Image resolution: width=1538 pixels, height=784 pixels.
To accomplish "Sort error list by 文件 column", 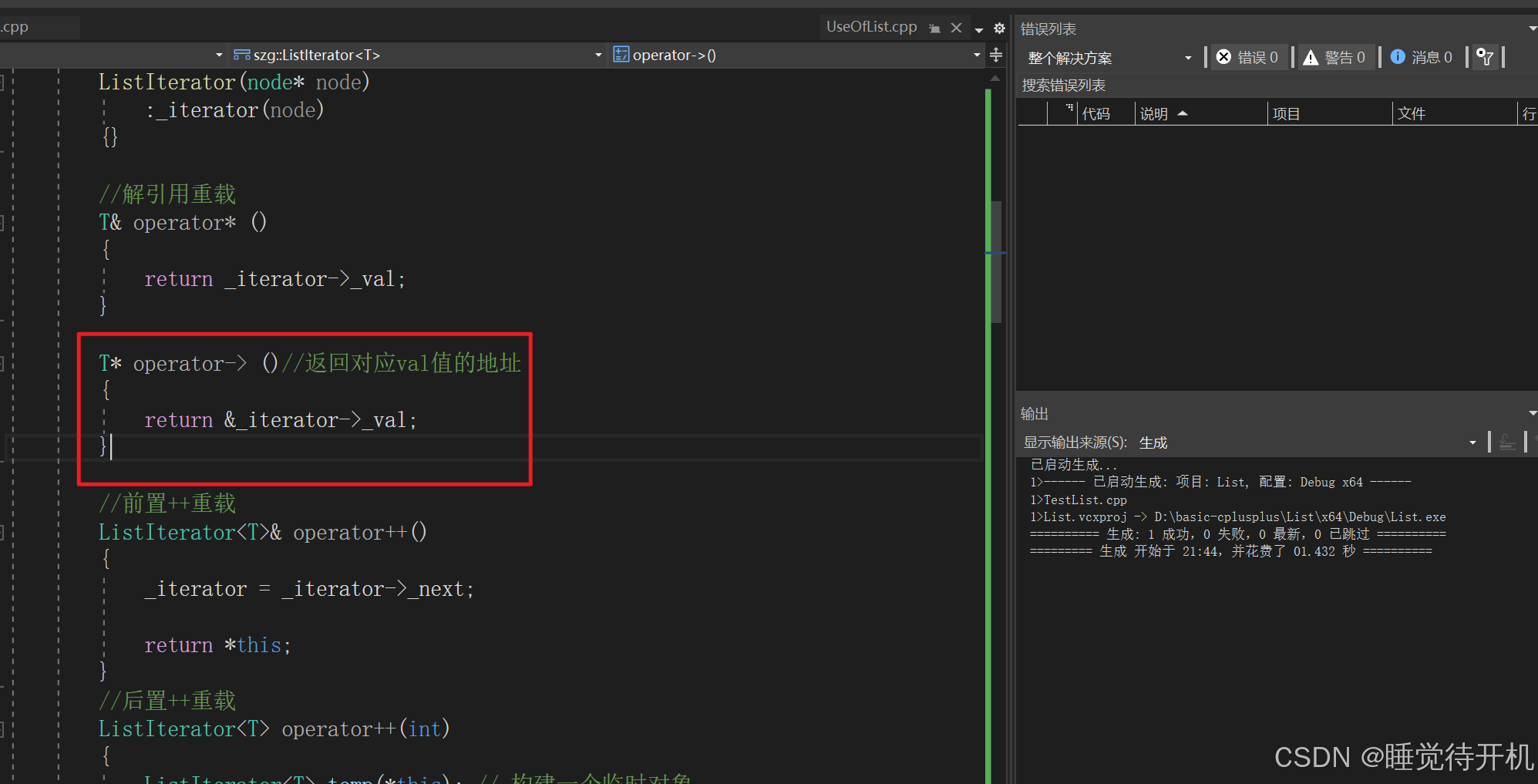I will (x=1455, y=113).
